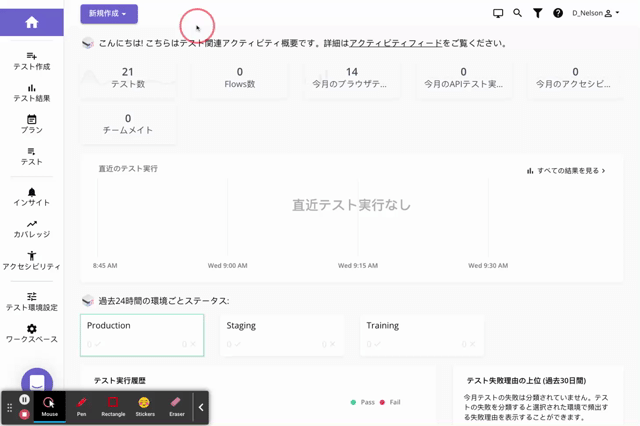Screen dimensions: 640x426
Task: Select the Staging environment card
Action: tap(282, 335)
